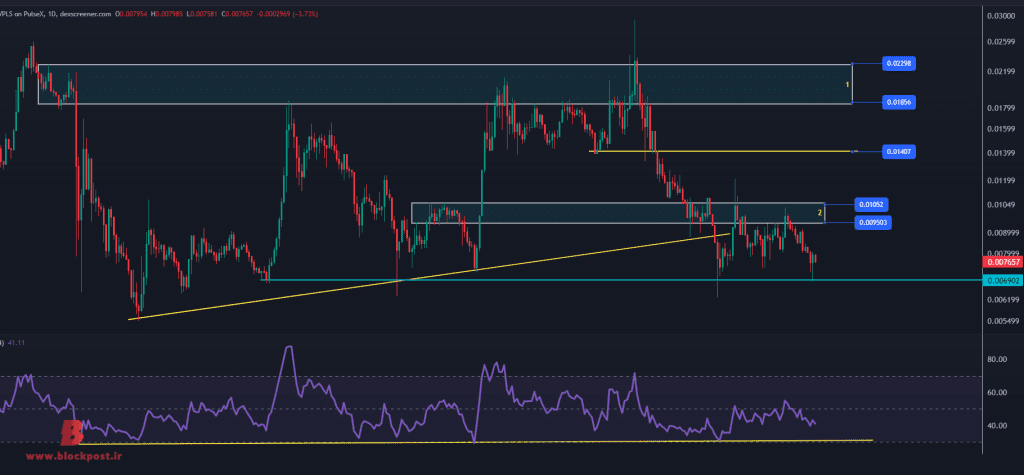Click the 0.009503 price label
Viewport: 1024px width, 475px height.
point(873,221)
